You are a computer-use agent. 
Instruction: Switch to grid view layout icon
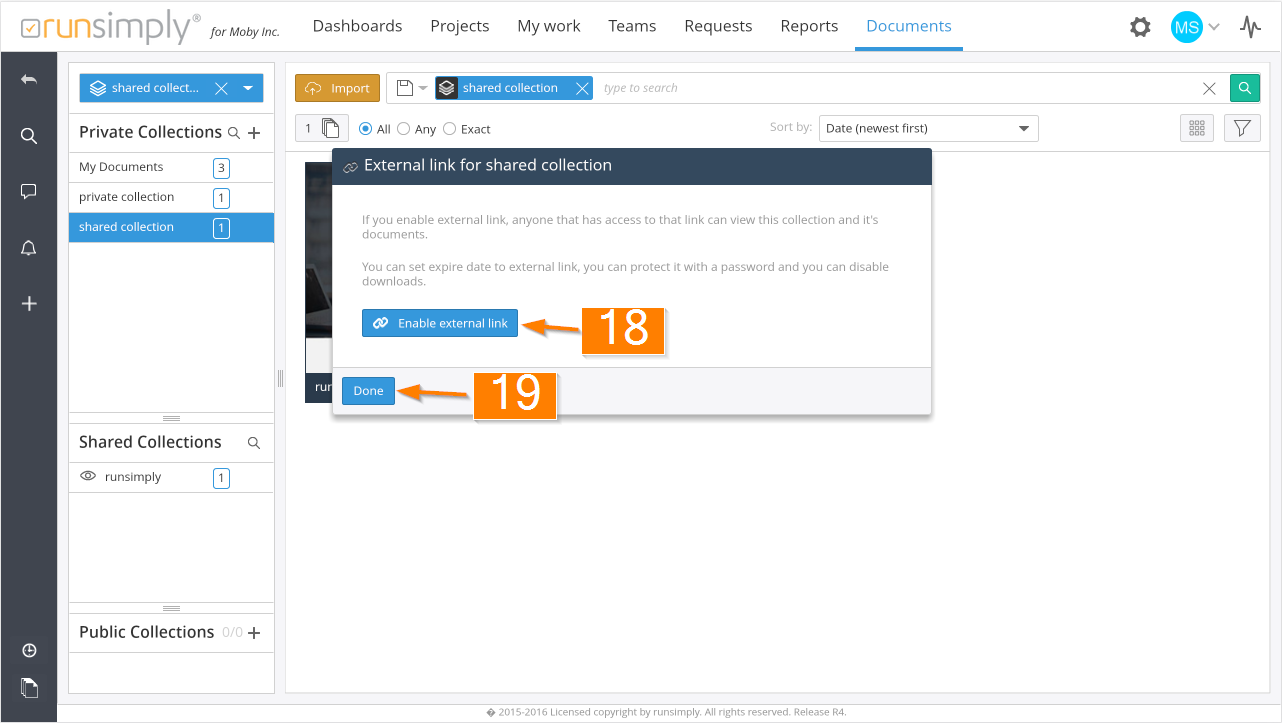click(1196, 128)
